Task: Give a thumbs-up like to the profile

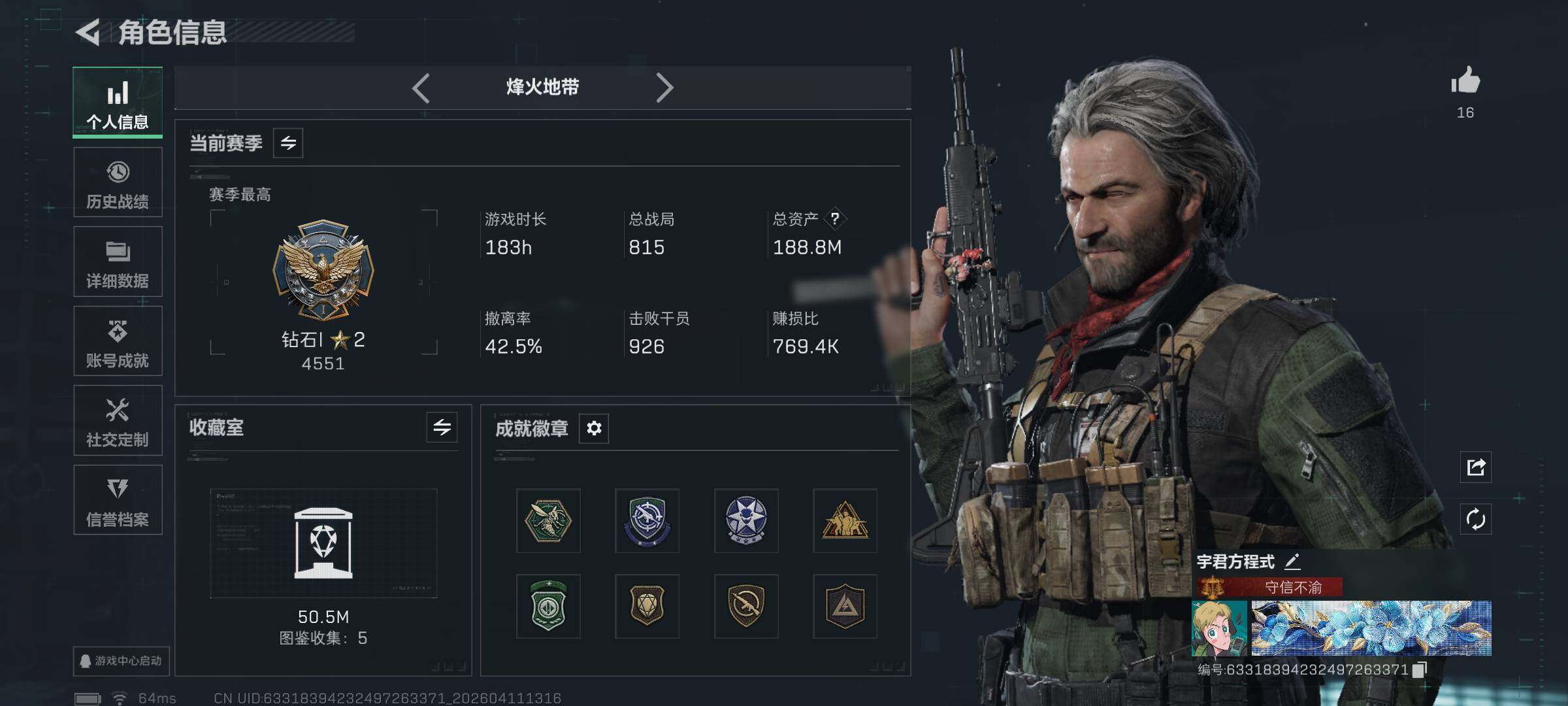Action: click(1465, 81)
